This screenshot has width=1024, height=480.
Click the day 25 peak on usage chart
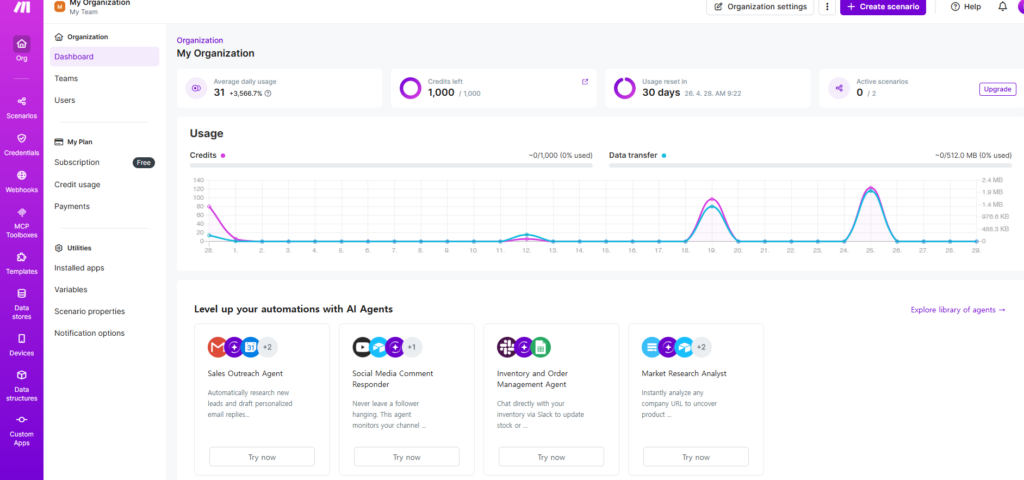point(871,190)
